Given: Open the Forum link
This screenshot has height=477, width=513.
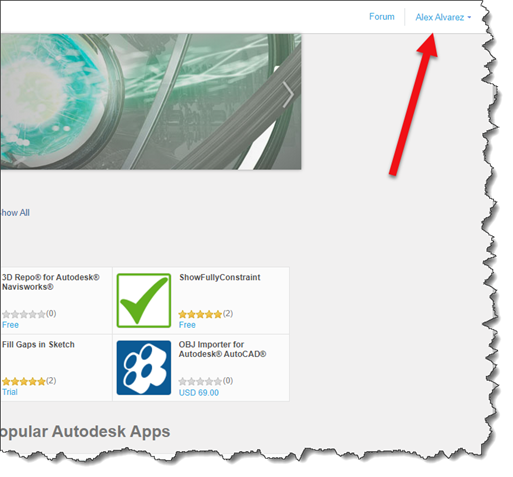Looking at the screenshot, I should [381, 17].
